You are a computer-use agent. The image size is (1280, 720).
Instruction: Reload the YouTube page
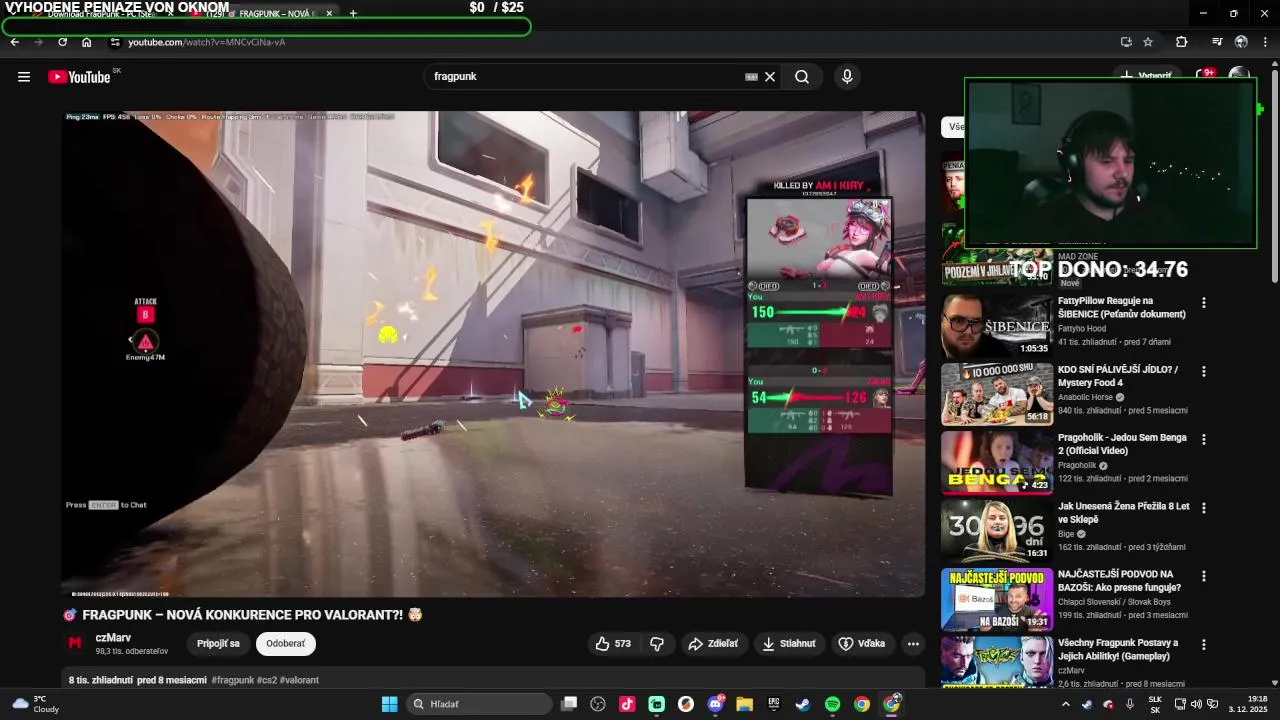(63, 42)
